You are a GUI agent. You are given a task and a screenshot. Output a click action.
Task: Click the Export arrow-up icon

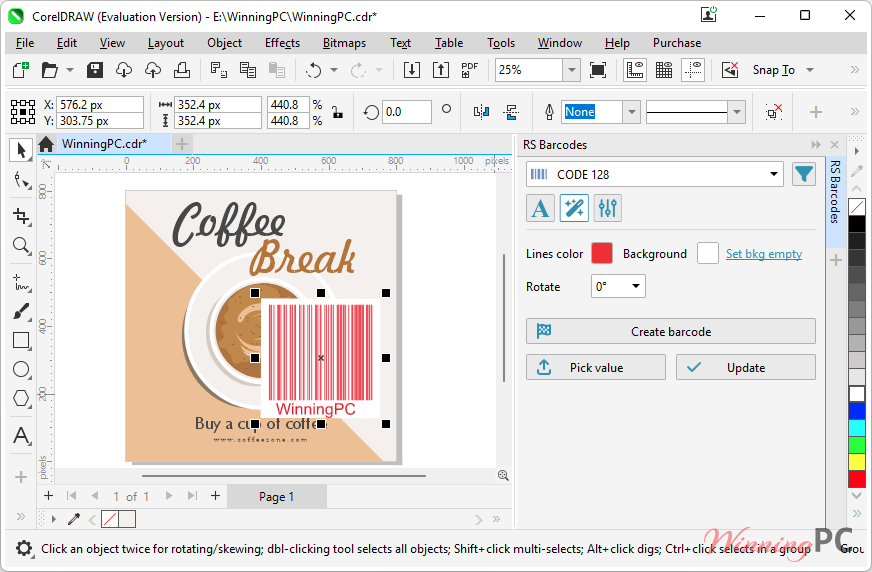pos(441,70)
